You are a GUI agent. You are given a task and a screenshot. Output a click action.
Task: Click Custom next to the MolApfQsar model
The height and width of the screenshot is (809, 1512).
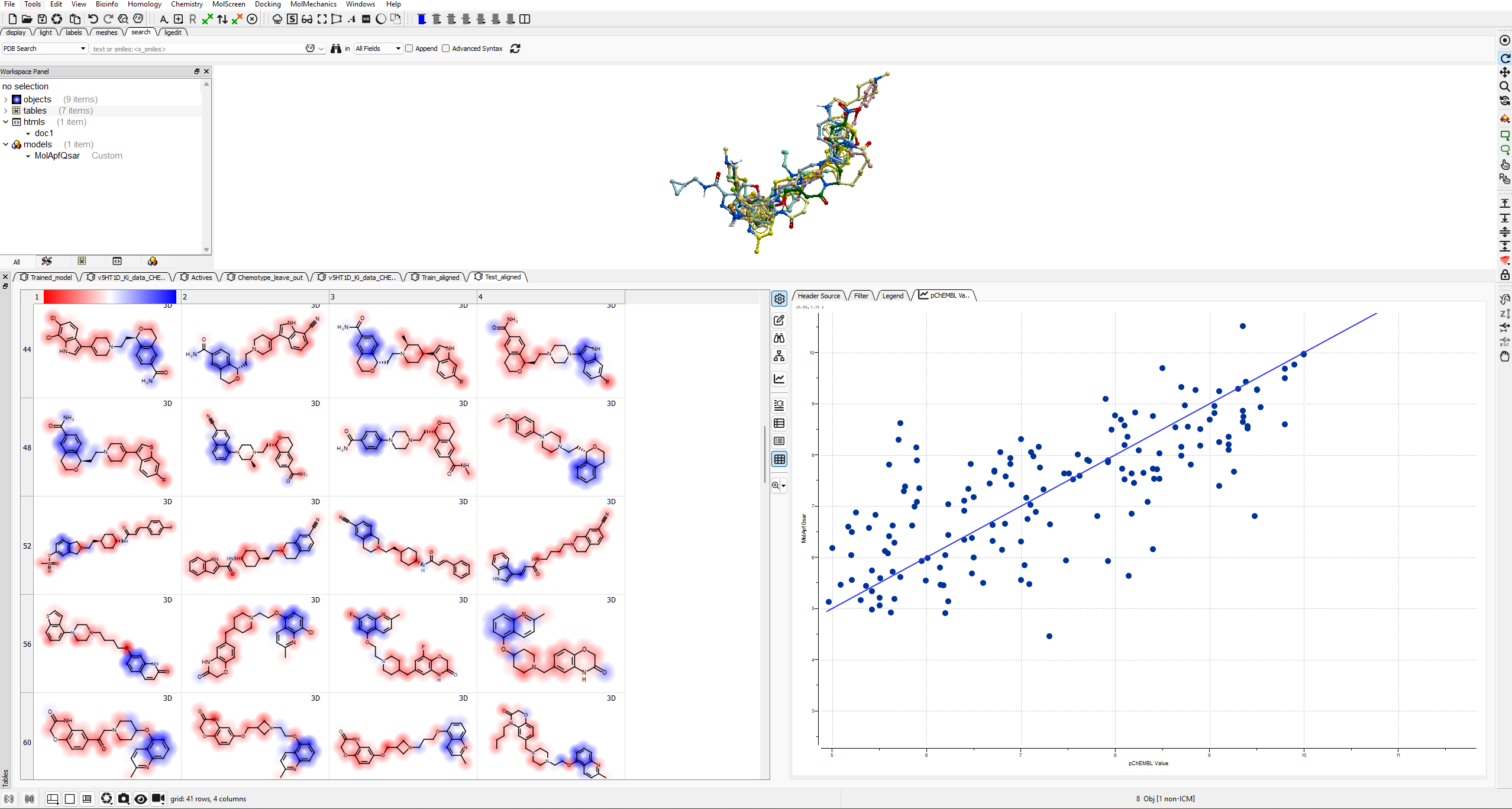pos(106,156)
